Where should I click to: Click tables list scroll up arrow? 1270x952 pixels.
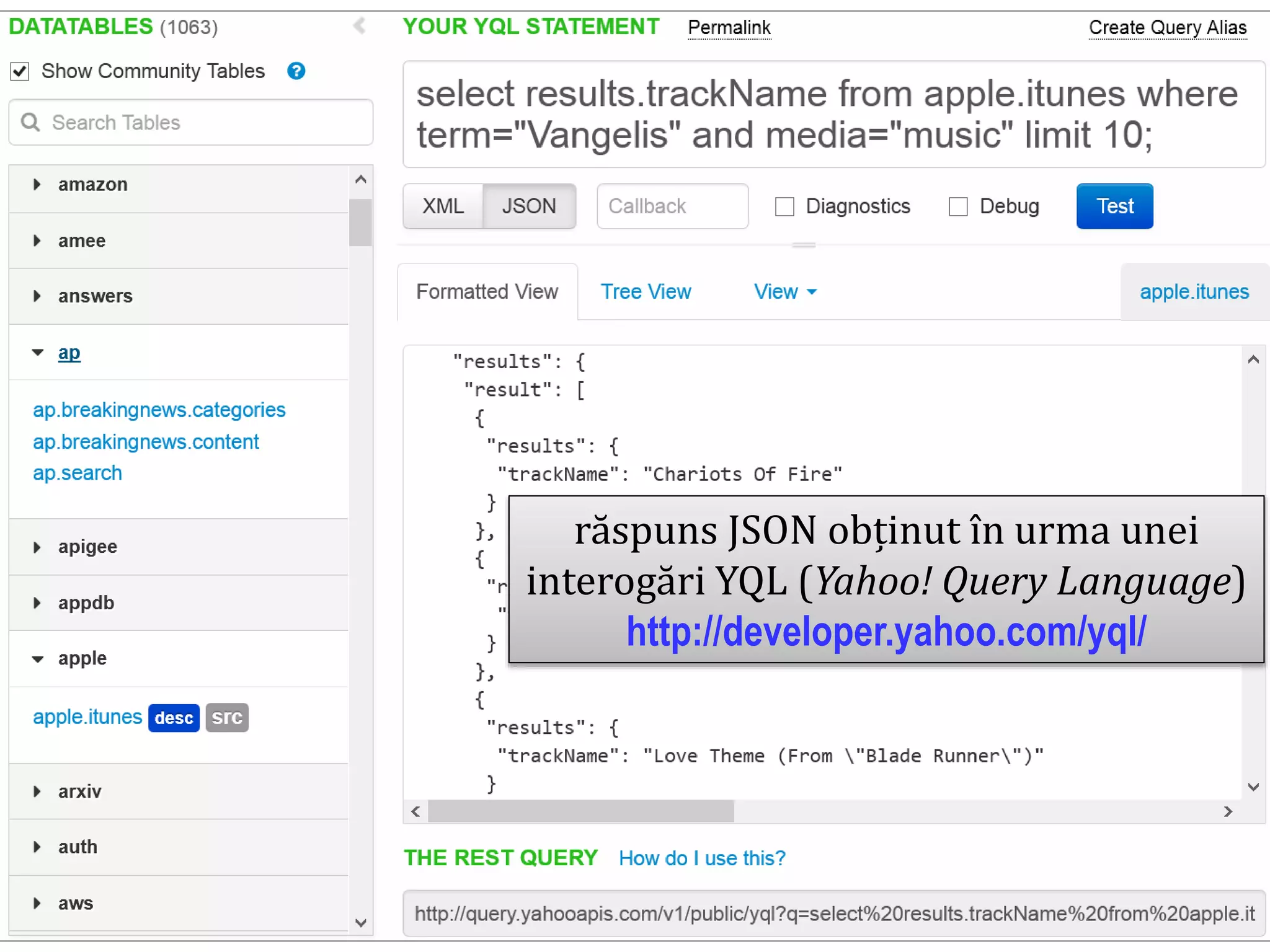(x=361, y=180)
